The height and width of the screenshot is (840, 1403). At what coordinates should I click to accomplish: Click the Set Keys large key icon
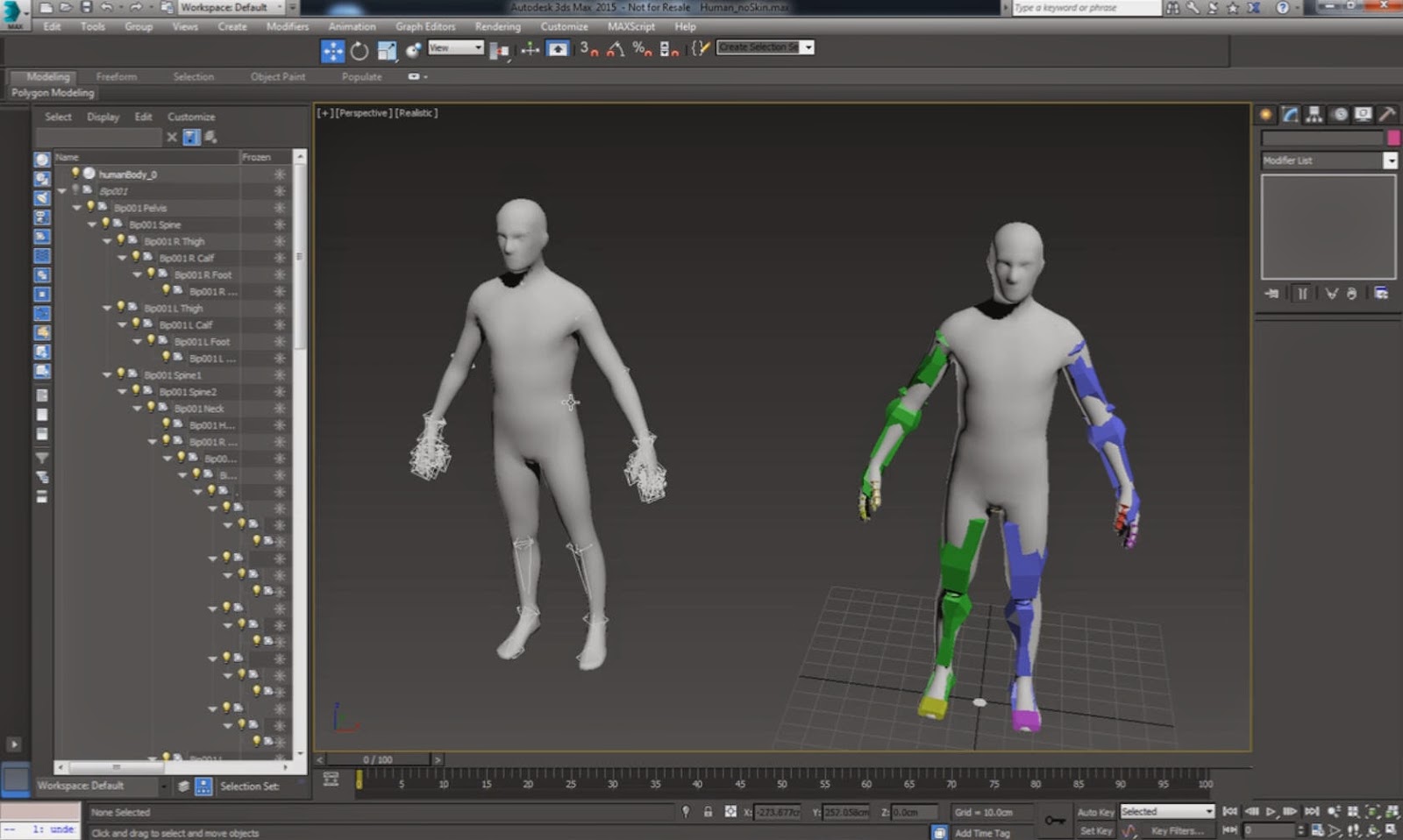(x=1055, y=821)
